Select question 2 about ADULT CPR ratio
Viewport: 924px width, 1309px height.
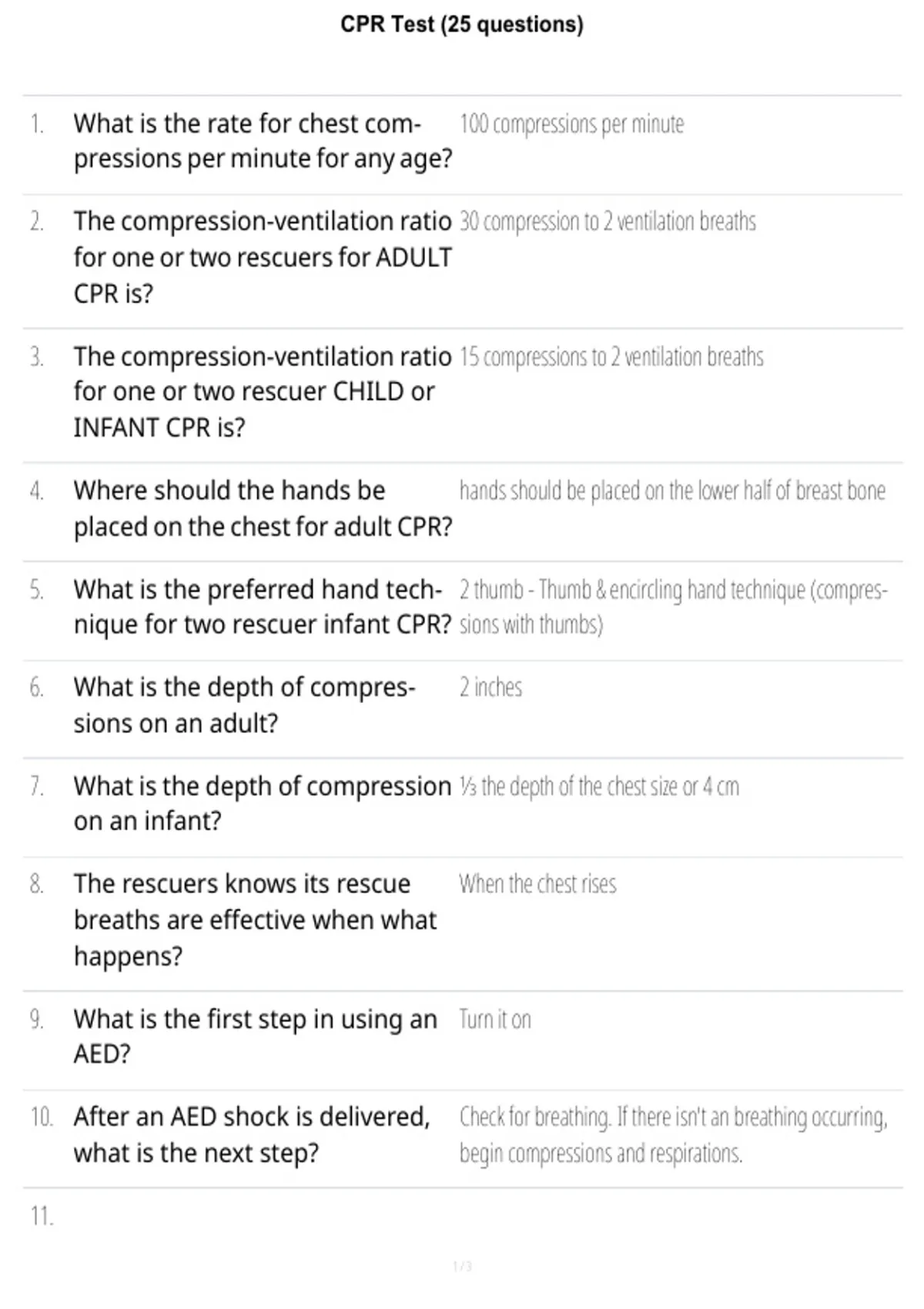point(263,257)
